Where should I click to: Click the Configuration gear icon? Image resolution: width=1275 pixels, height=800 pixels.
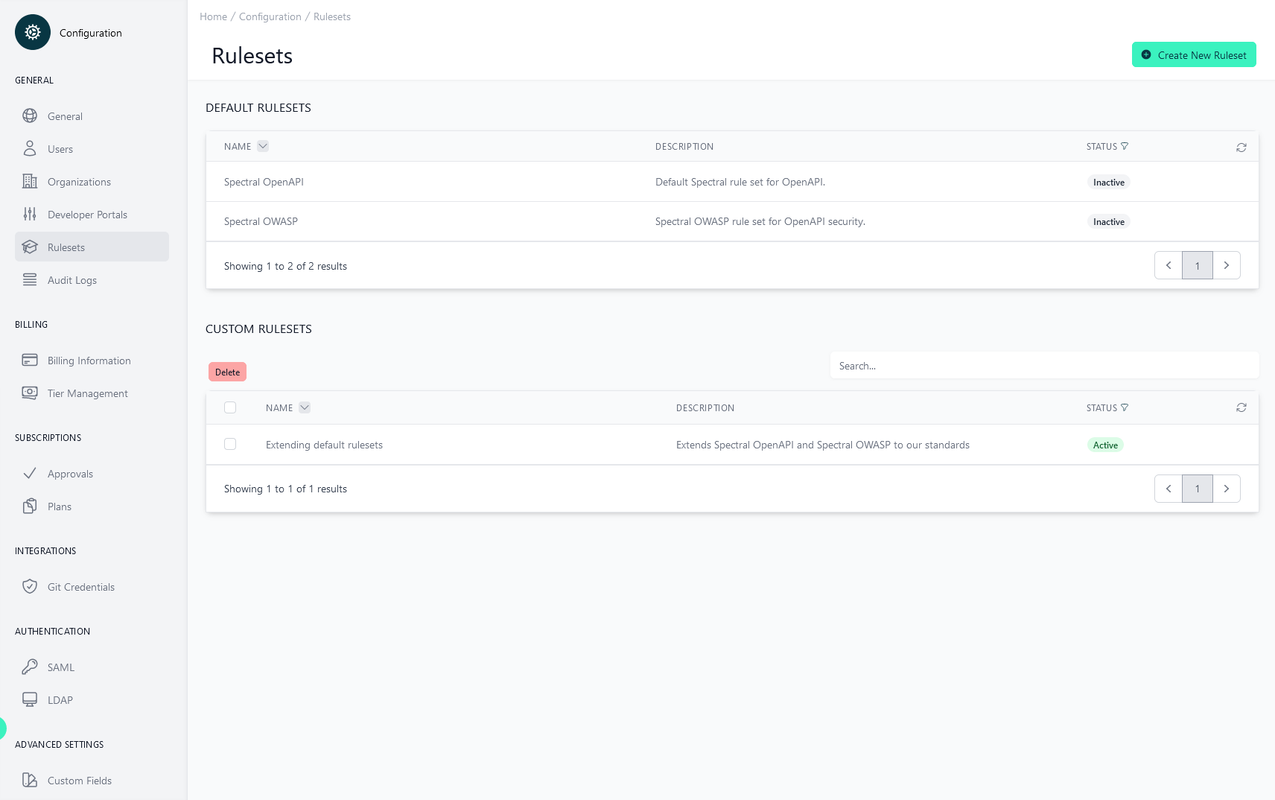point(32,33)
